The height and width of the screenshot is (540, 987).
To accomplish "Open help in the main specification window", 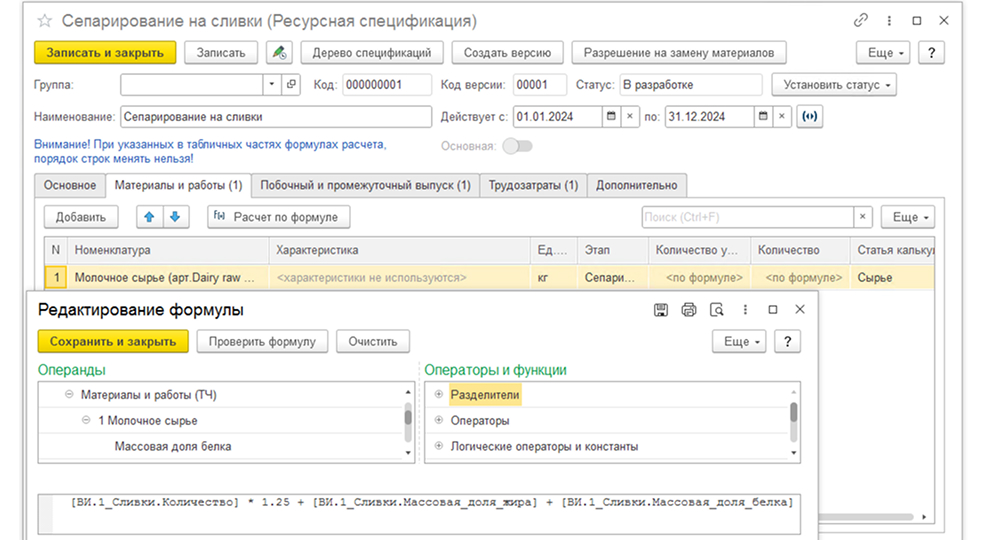I will tap(931, 53).
